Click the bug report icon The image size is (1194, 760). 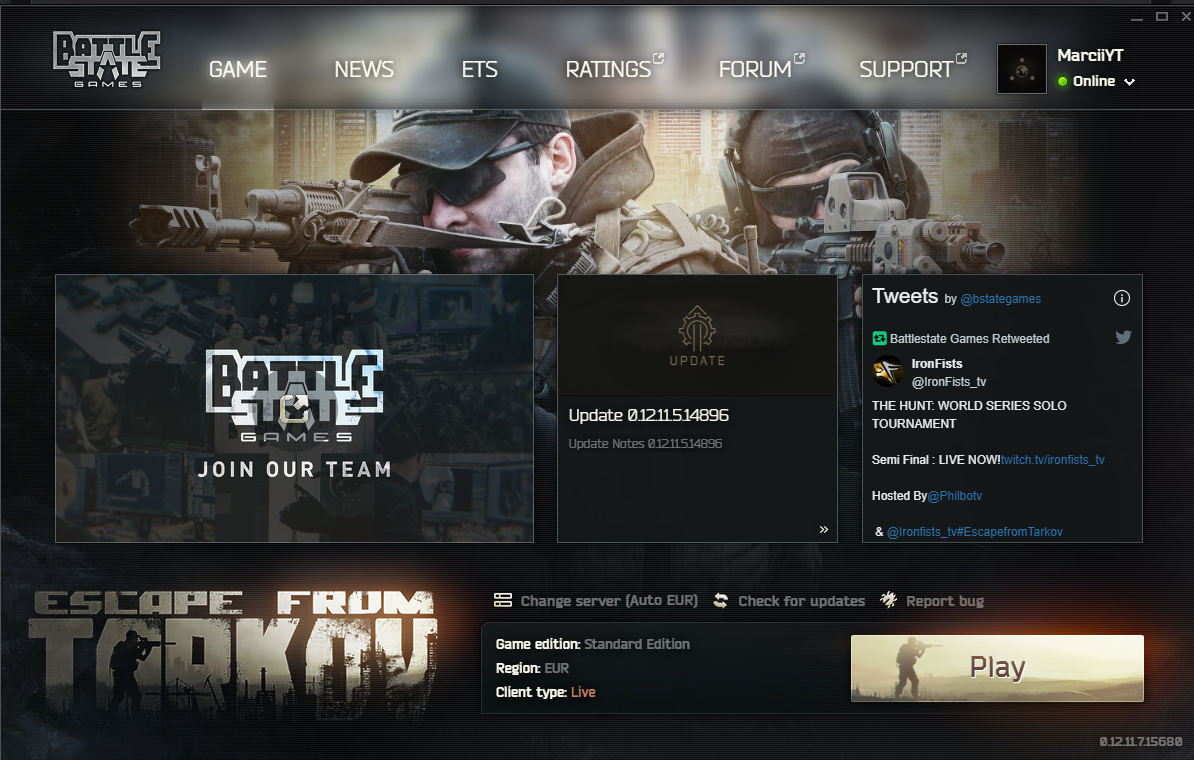[x=888, y=600]
